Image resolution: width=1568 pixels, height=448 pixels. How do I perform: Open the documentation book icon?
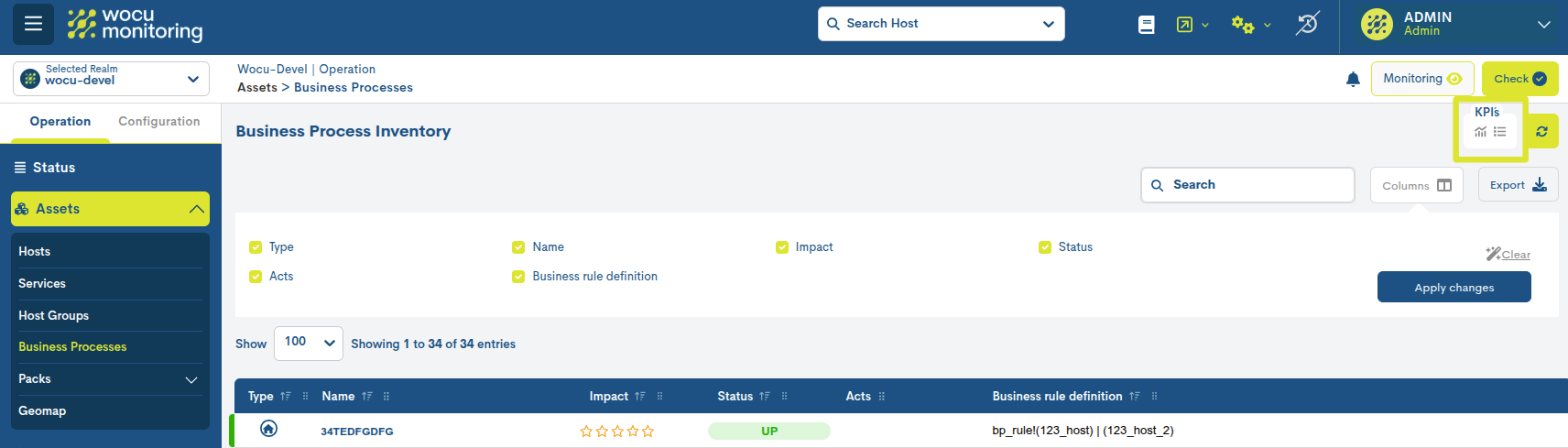point(1146,25)
